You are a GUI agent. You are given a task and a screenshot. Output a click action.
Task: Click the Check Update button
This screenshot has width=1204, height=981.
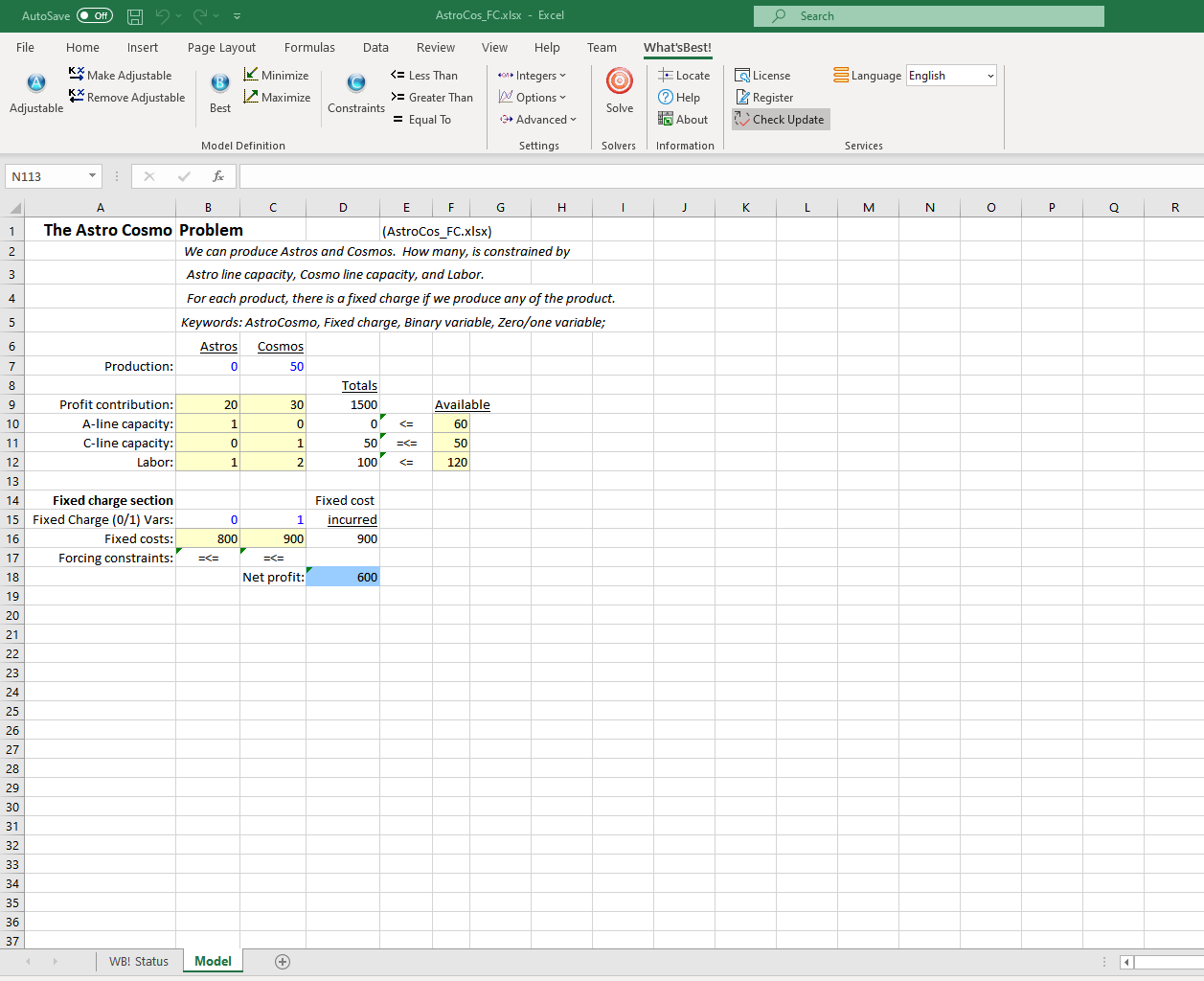pos(781,119)
